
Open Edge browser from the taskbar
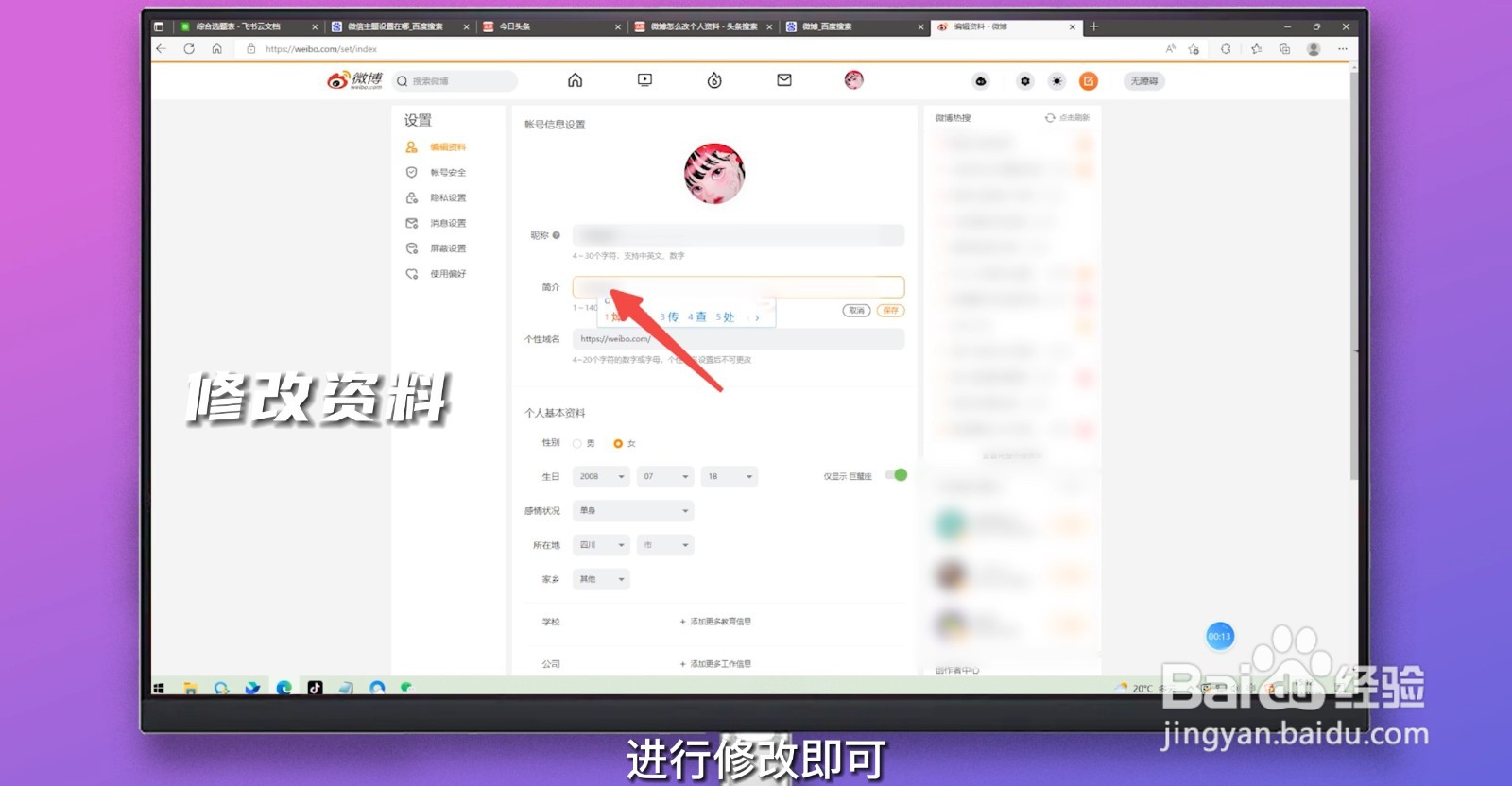[x=283, y=688]
